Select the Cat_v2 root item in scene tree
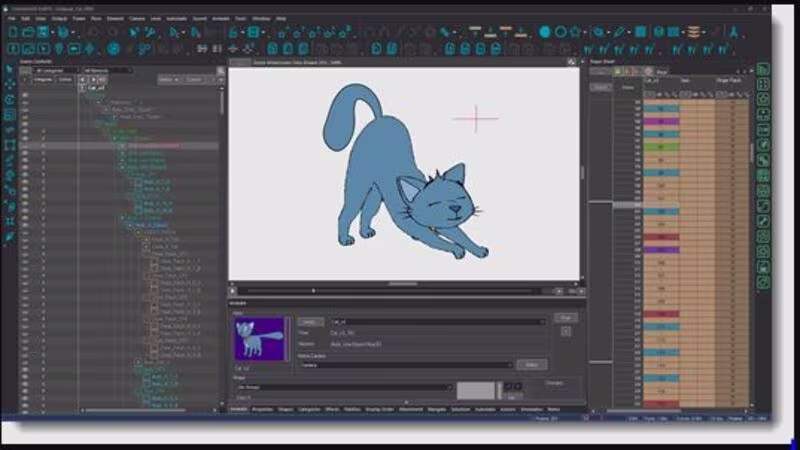 (96, 88)
